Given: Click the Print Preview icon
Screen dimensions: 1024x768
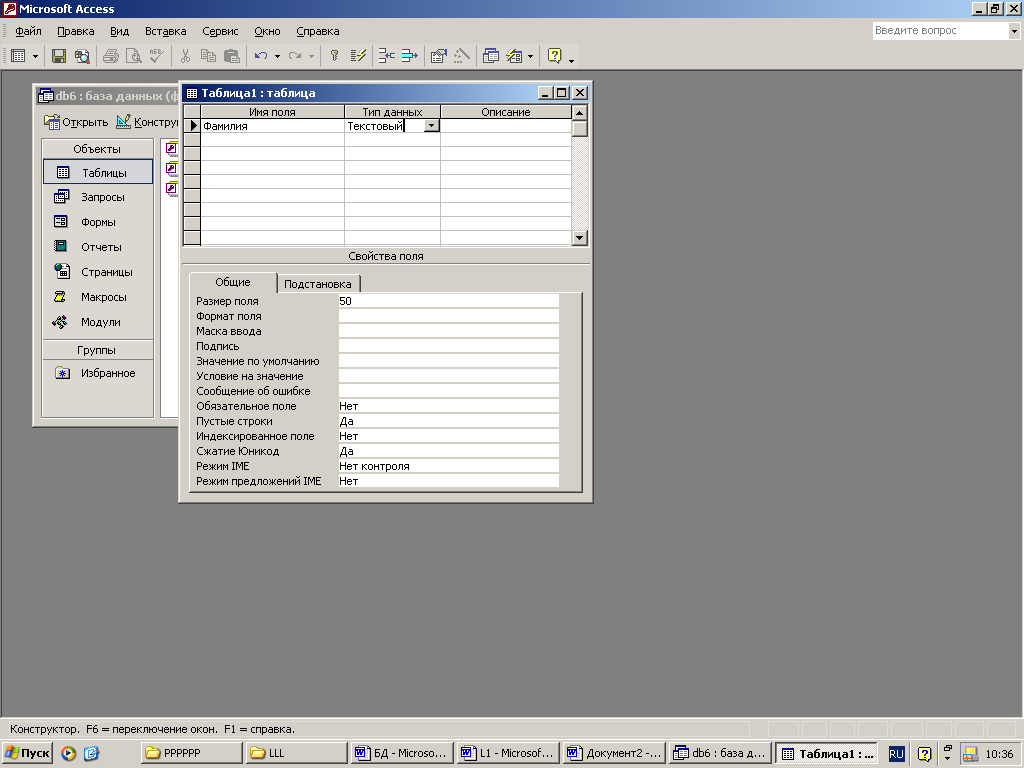Looking at the screenshot, I should click(x=133, y=56).
